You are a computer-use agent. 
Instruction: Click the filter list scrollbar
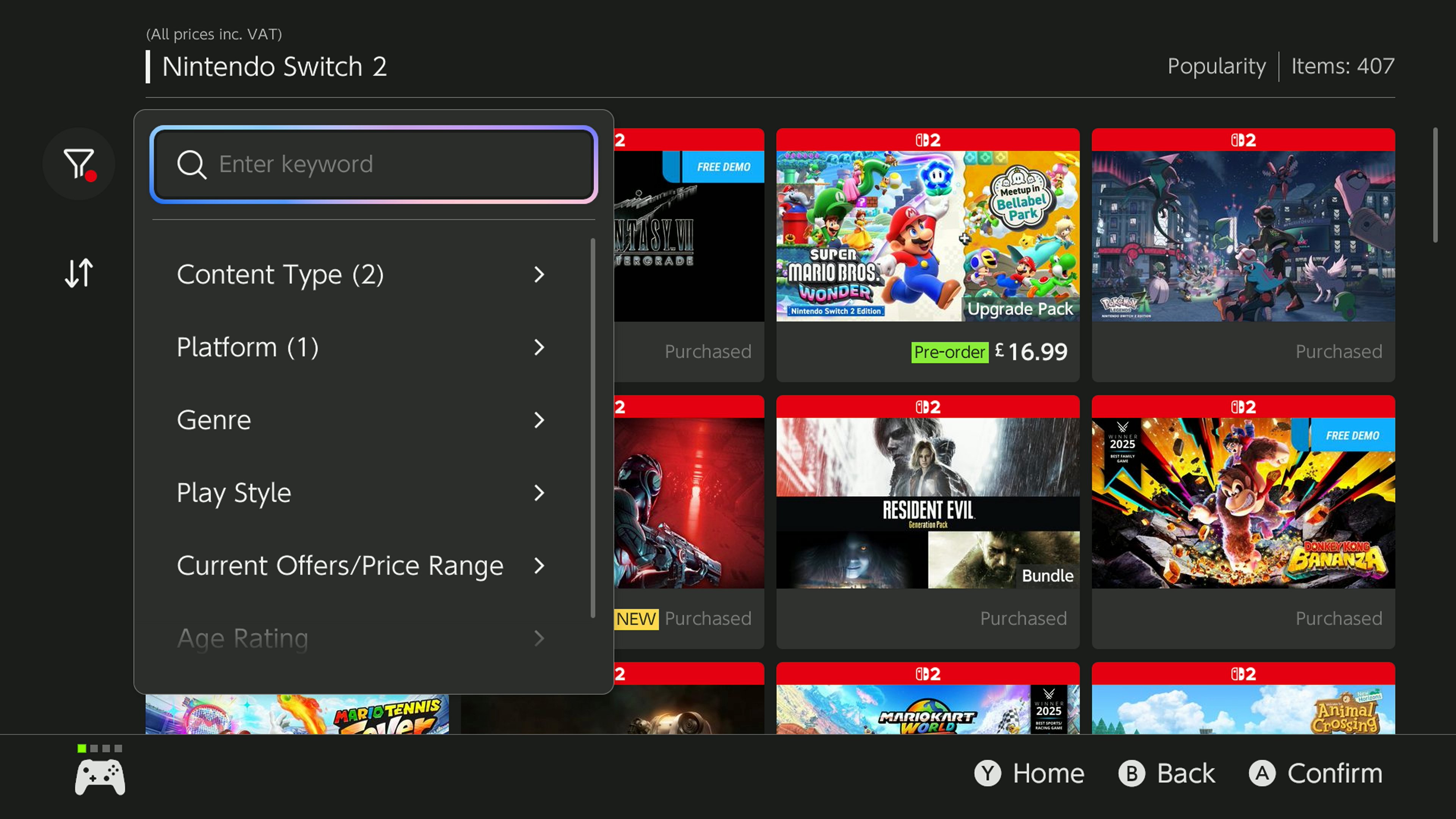pyautogui.click(x=592, y=428)
